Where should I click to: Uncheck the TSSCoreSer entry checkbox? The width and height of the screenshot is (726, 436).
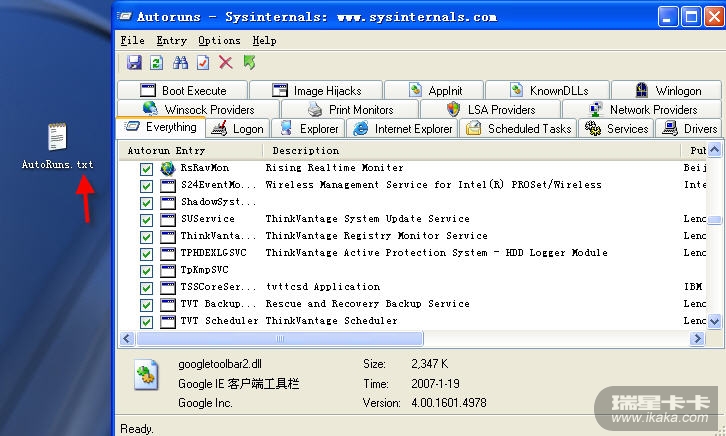pyautogui.click(x=146, y=288)
